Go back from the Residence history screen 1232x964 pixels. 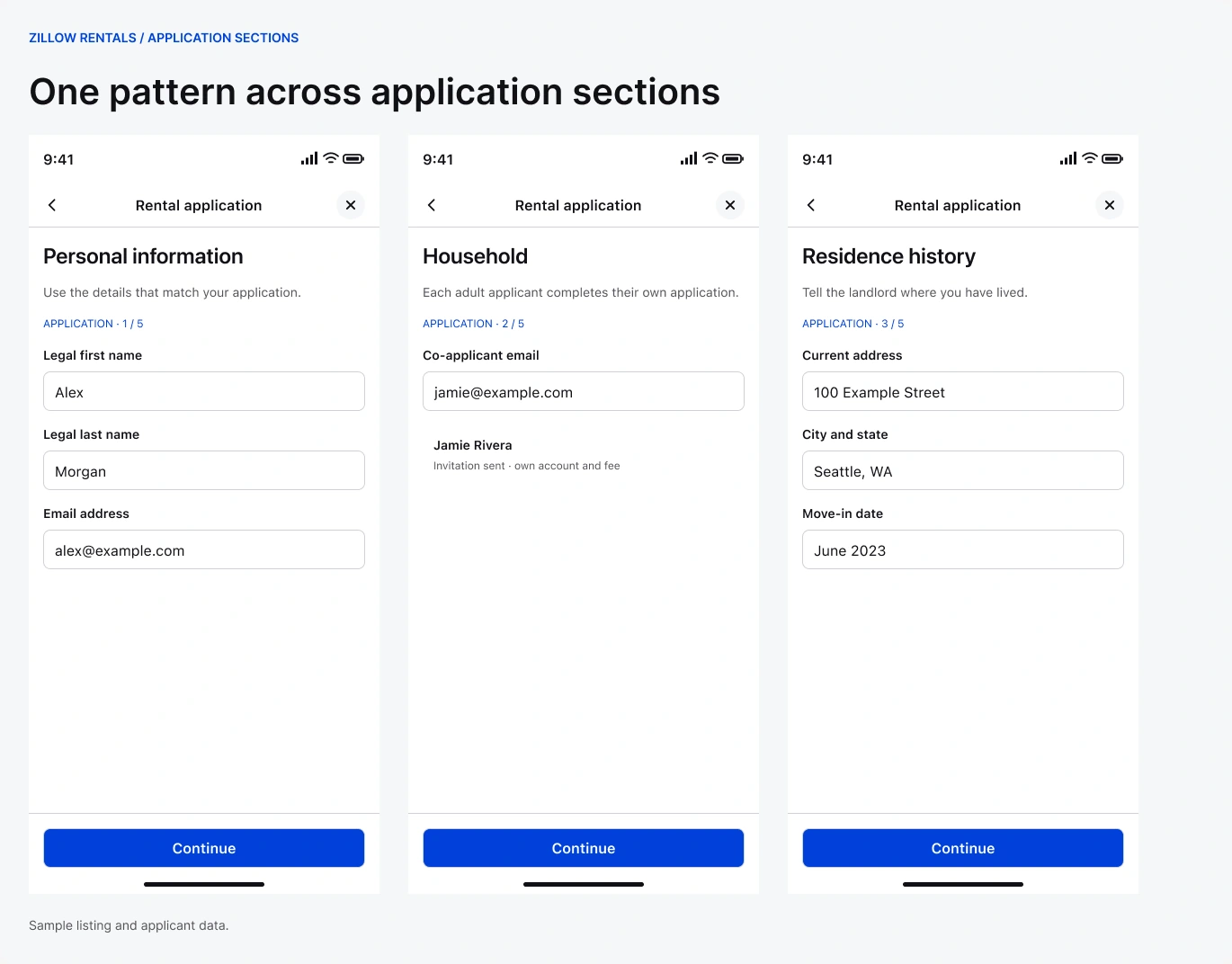pos(811,205)
